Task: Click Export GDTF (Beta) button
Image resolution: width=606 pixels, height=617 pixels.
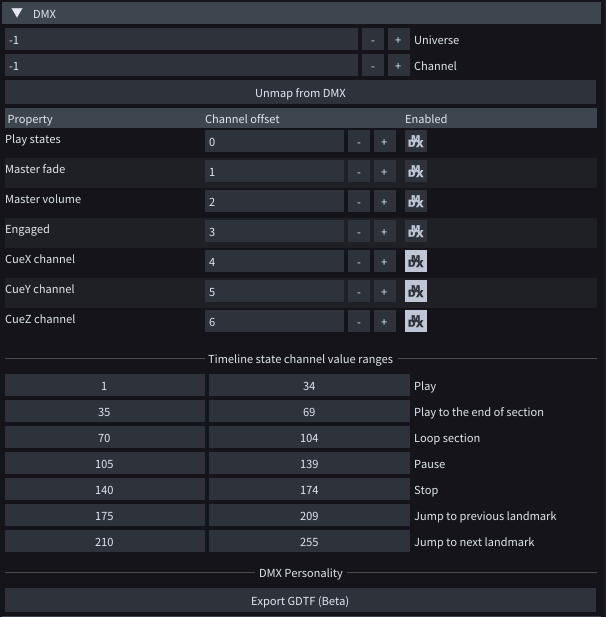Action: click(301, 601)
